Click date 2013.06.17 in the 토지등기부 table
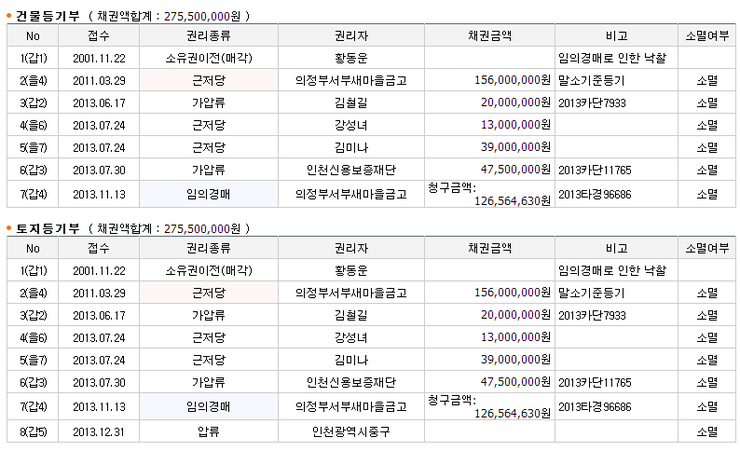This screenshot has height=465, width=740. coord(99,315)
